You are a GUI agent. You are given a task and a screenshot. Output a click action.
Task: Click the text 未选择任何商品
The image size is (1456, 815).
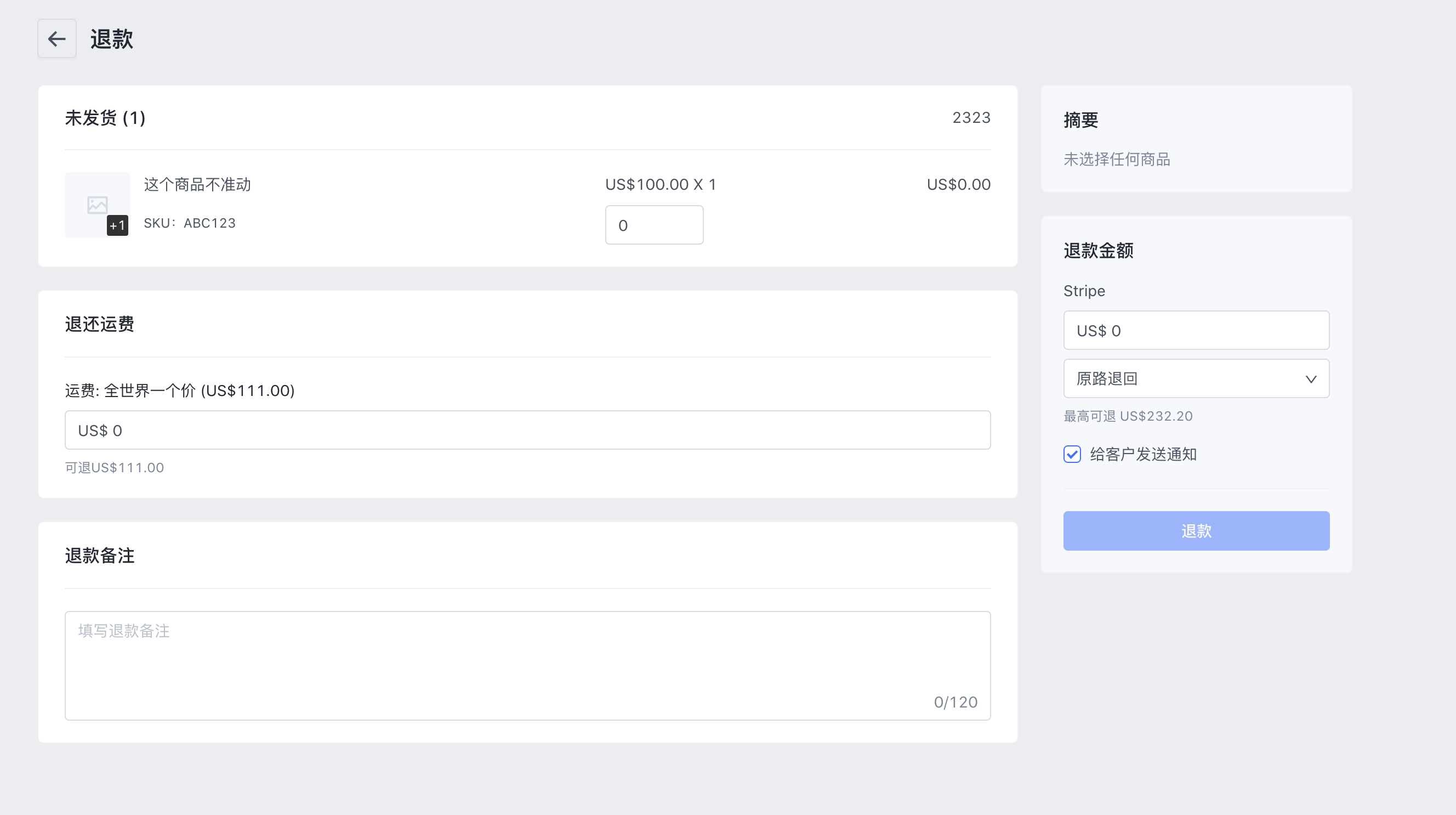1117,160
